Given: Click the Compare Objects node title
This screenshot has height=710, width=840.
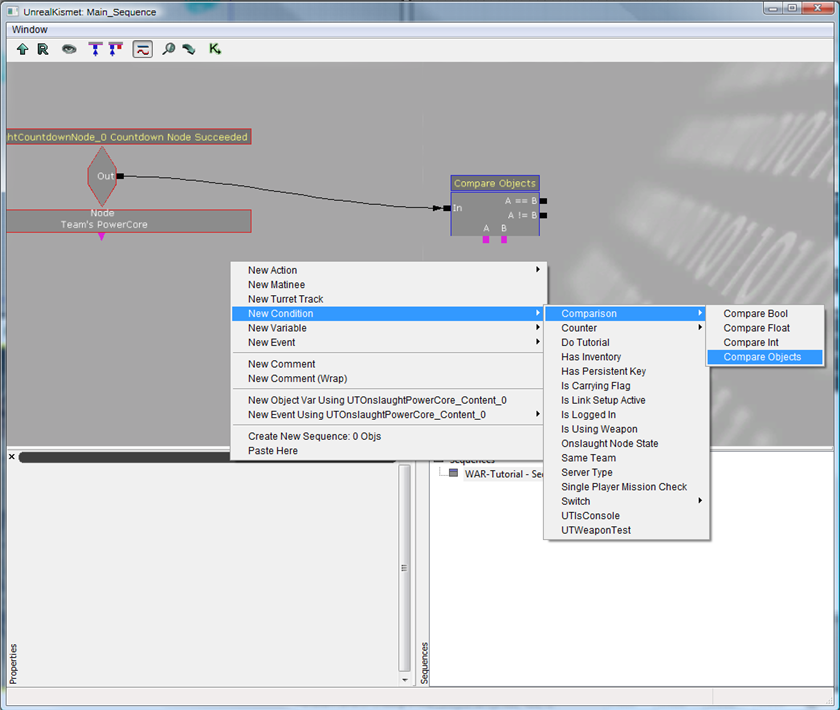Looking at the screenshot, I should click(495, 183).
